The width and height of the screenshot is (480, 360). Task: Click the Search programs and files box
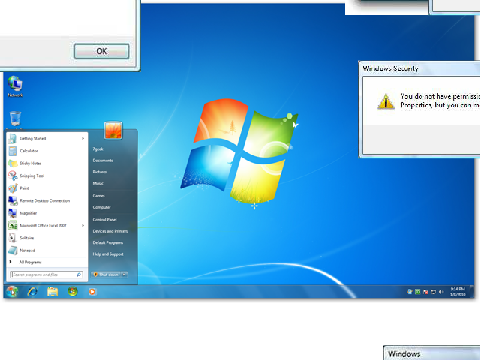click(47, 275)
